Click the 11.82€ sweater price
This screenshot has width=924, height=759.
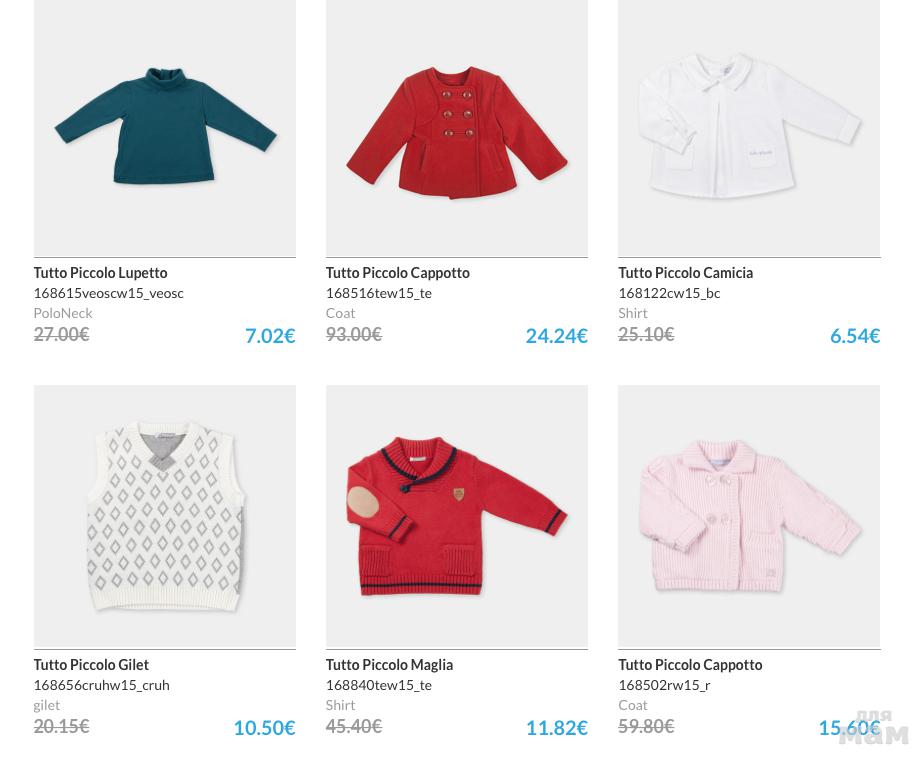[x=556, y=728]
